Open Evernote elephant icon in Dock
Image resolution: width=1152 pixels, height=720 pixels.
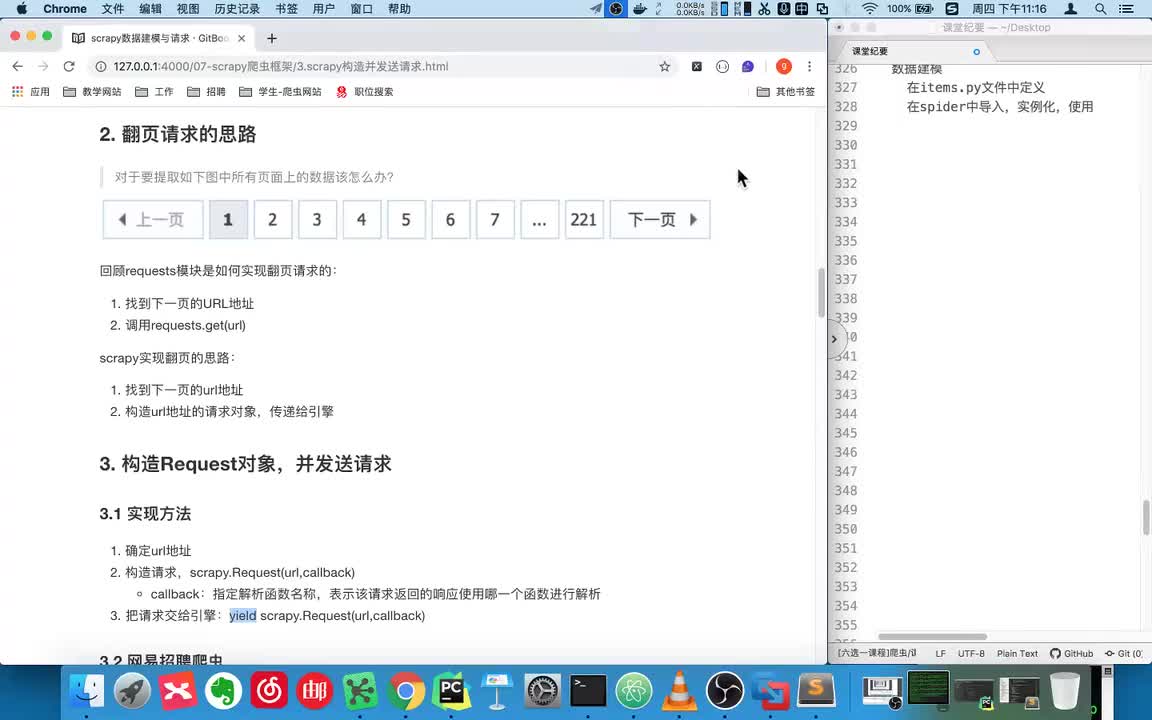(223, 691)
